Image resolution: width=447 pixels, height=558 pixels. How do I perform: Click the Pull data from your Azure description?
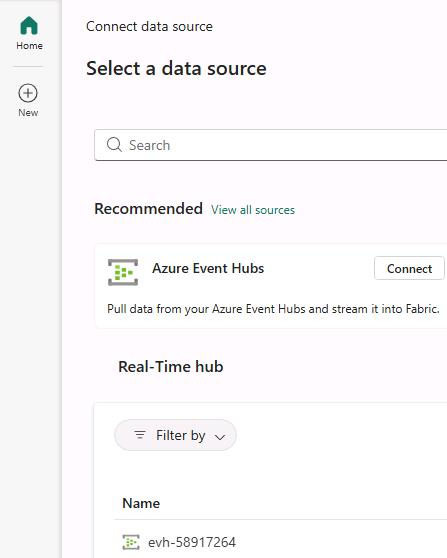click(273, 309)
